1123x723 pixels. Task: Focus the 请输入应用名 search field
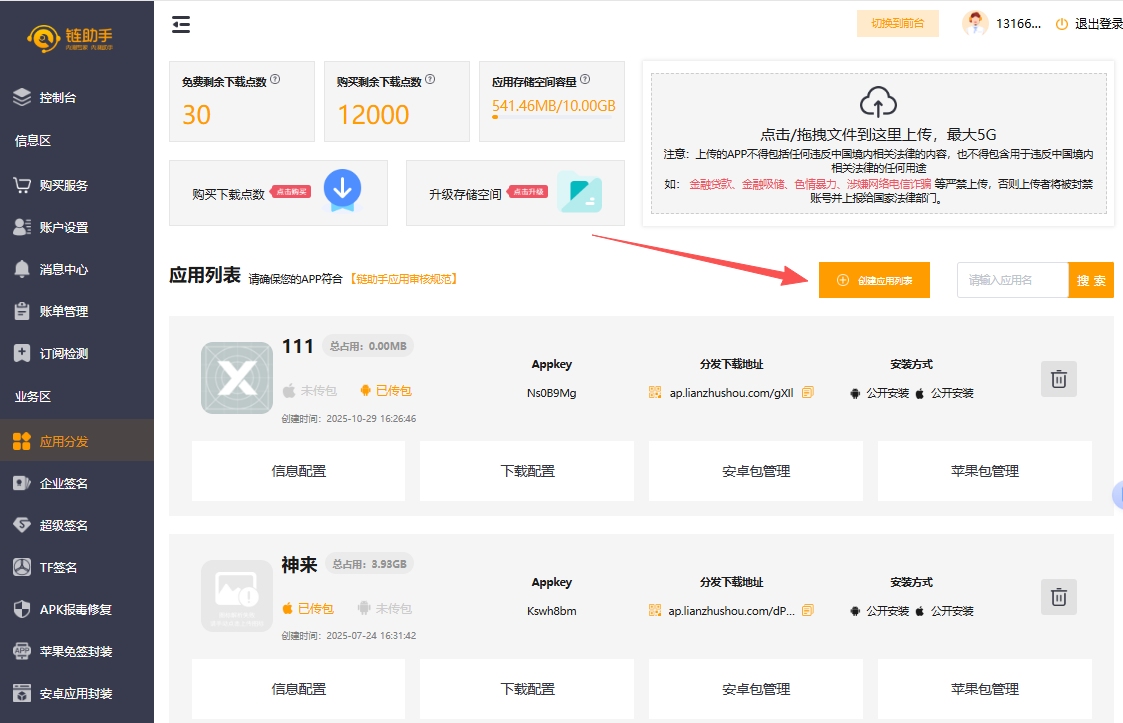pyautogui.click(x=1012, y=281)
